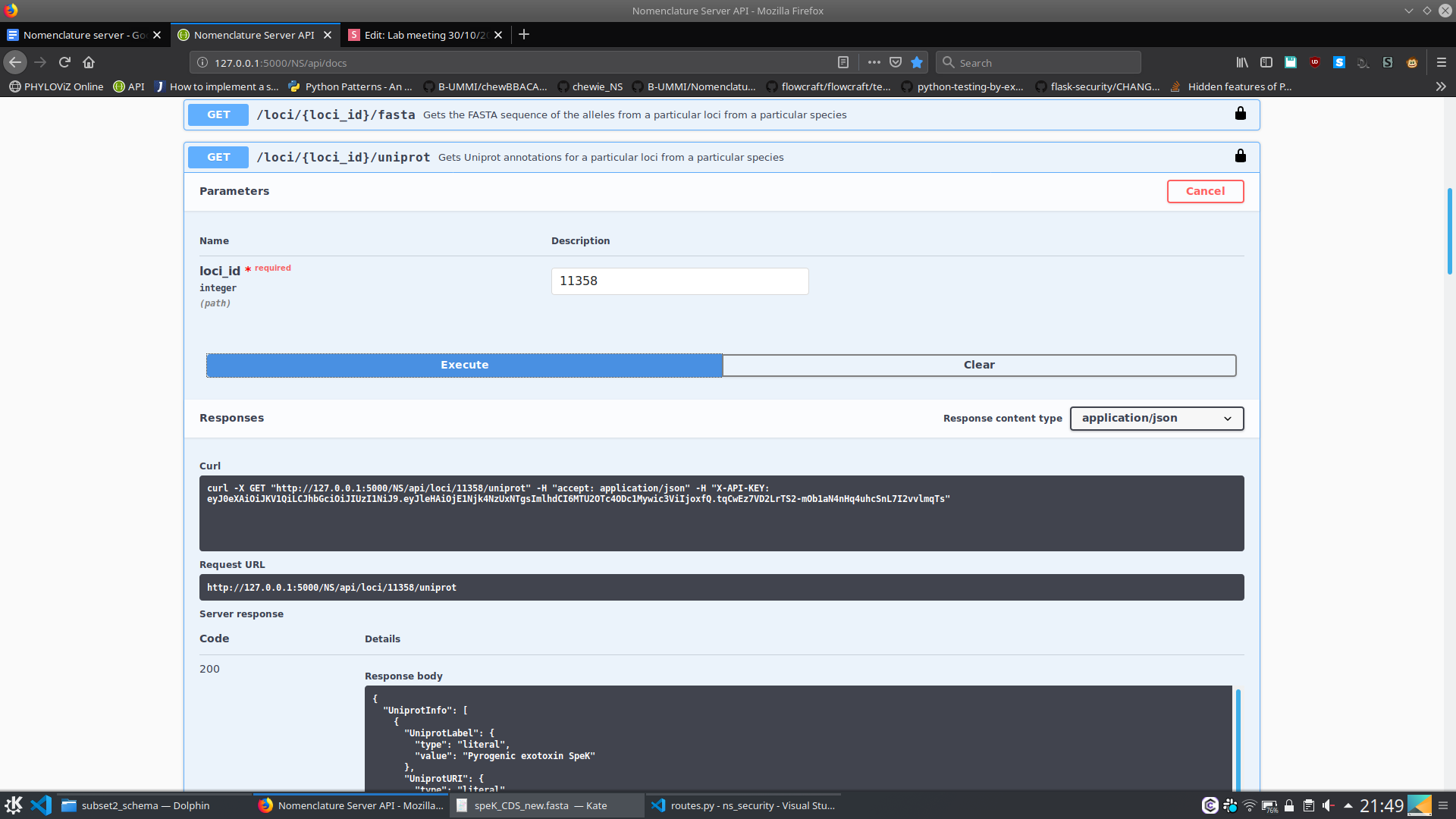This screenshot has width=1456, height=819.
Task: Open the routes.py Visual Studio taskbar entry
Action: [x=743, y=805]
